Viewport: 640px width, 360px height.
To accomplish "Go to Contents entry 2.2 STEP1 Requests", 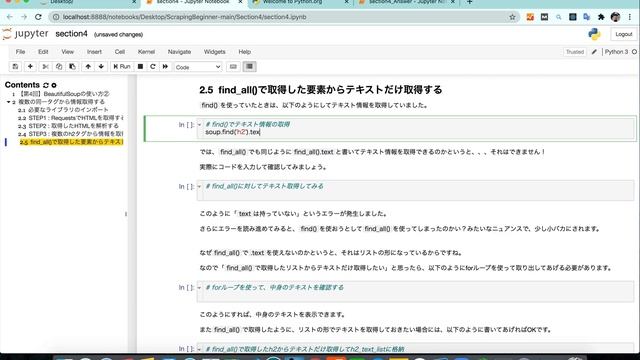I will click(76, 118).
